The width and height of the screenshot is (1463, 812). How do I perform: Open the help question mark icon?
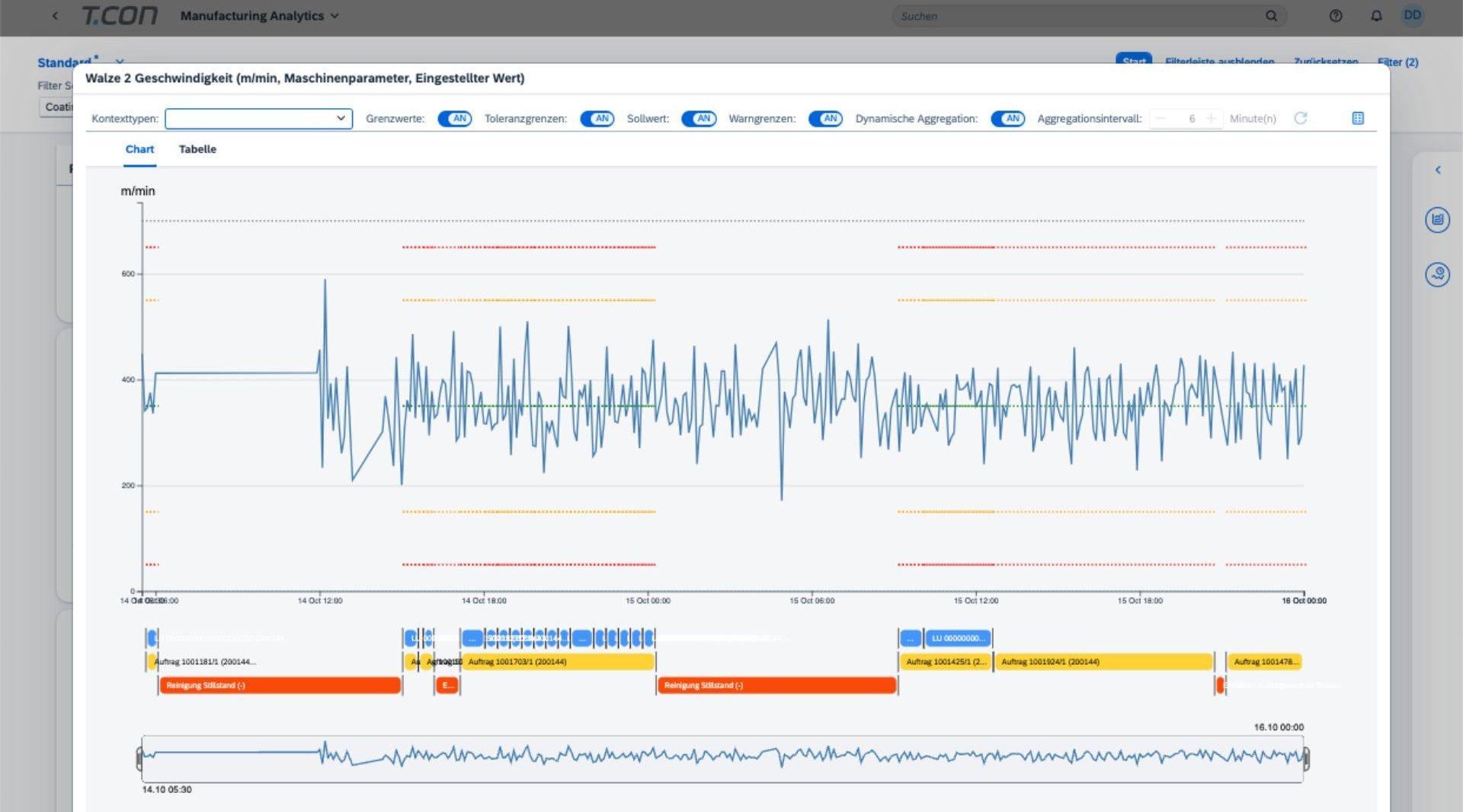(1336, 16)
